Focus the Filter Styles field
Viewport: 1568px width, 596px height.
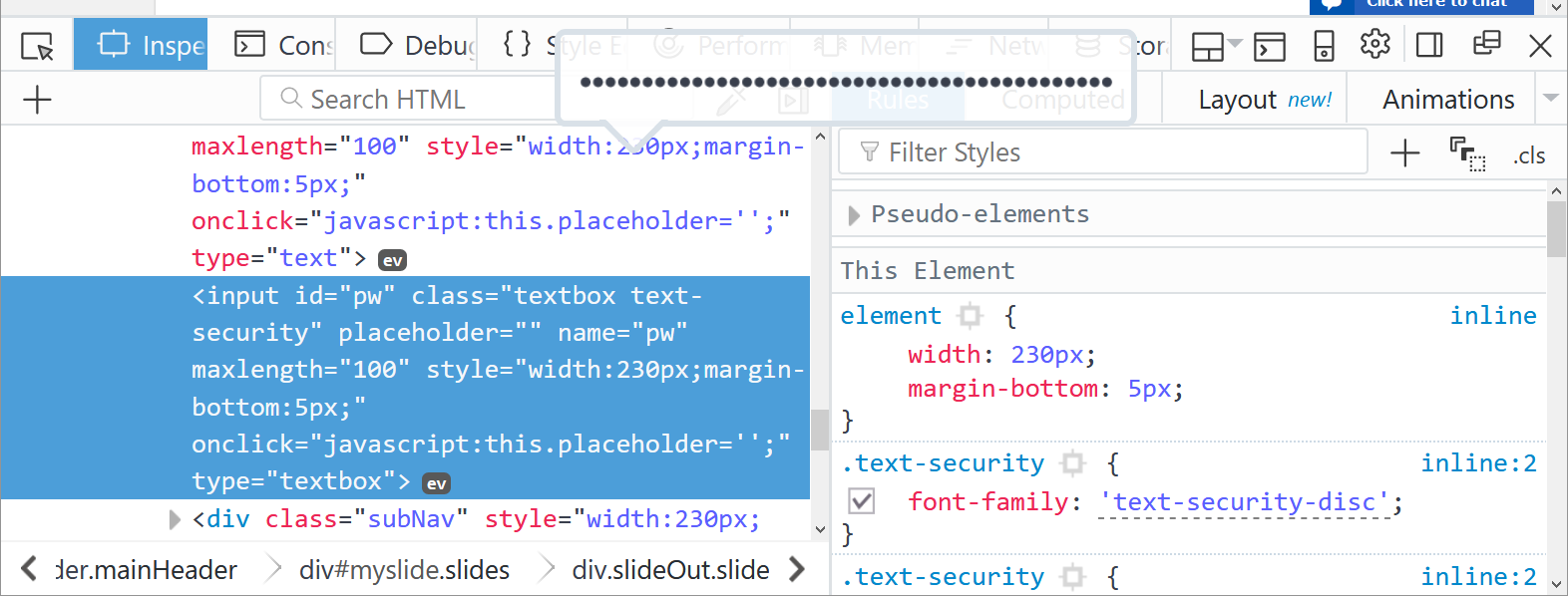pyautogui.click(x=1103, y=151)
